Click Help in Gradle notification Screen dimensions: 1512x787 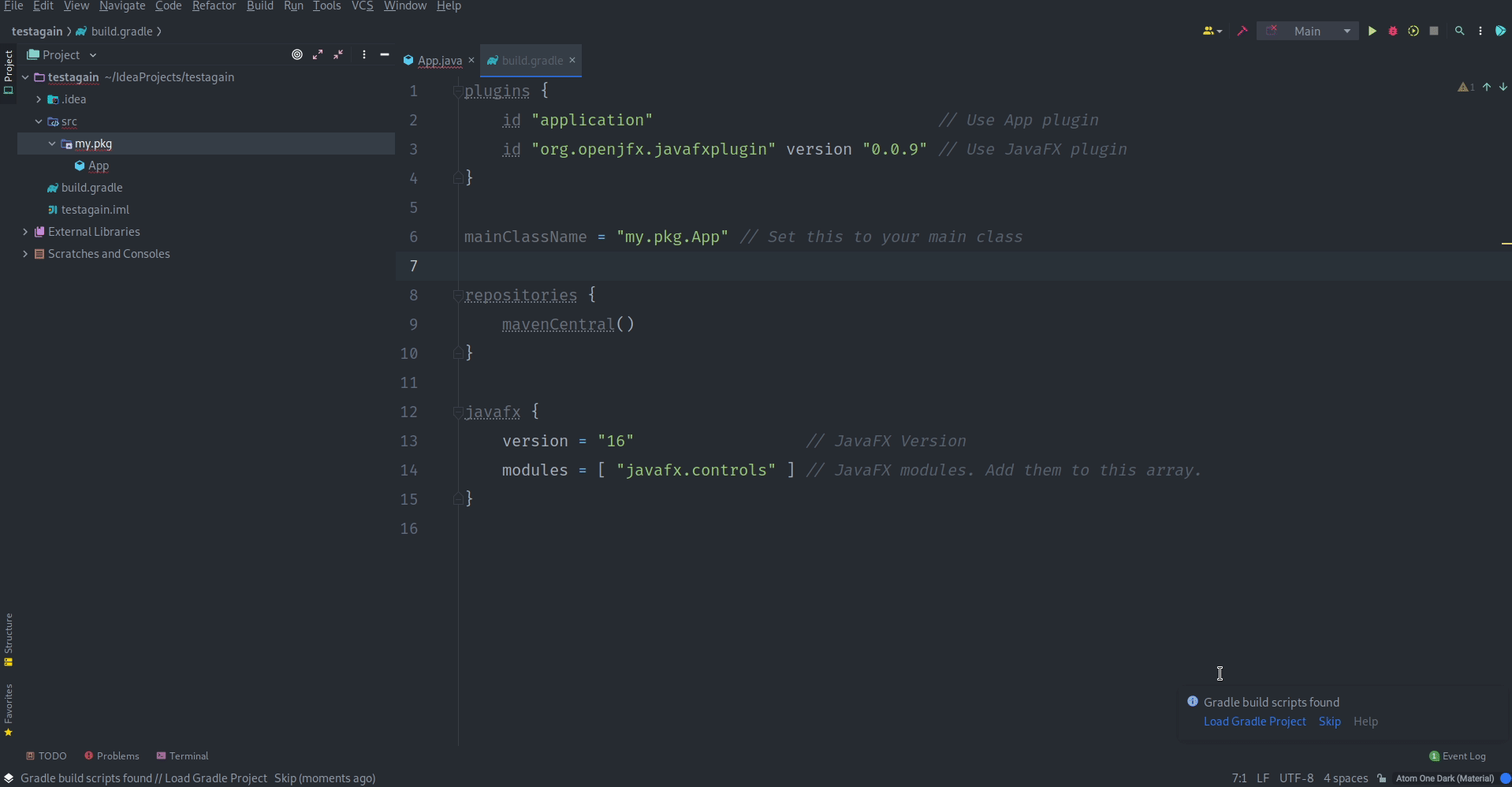[1366, 722]
